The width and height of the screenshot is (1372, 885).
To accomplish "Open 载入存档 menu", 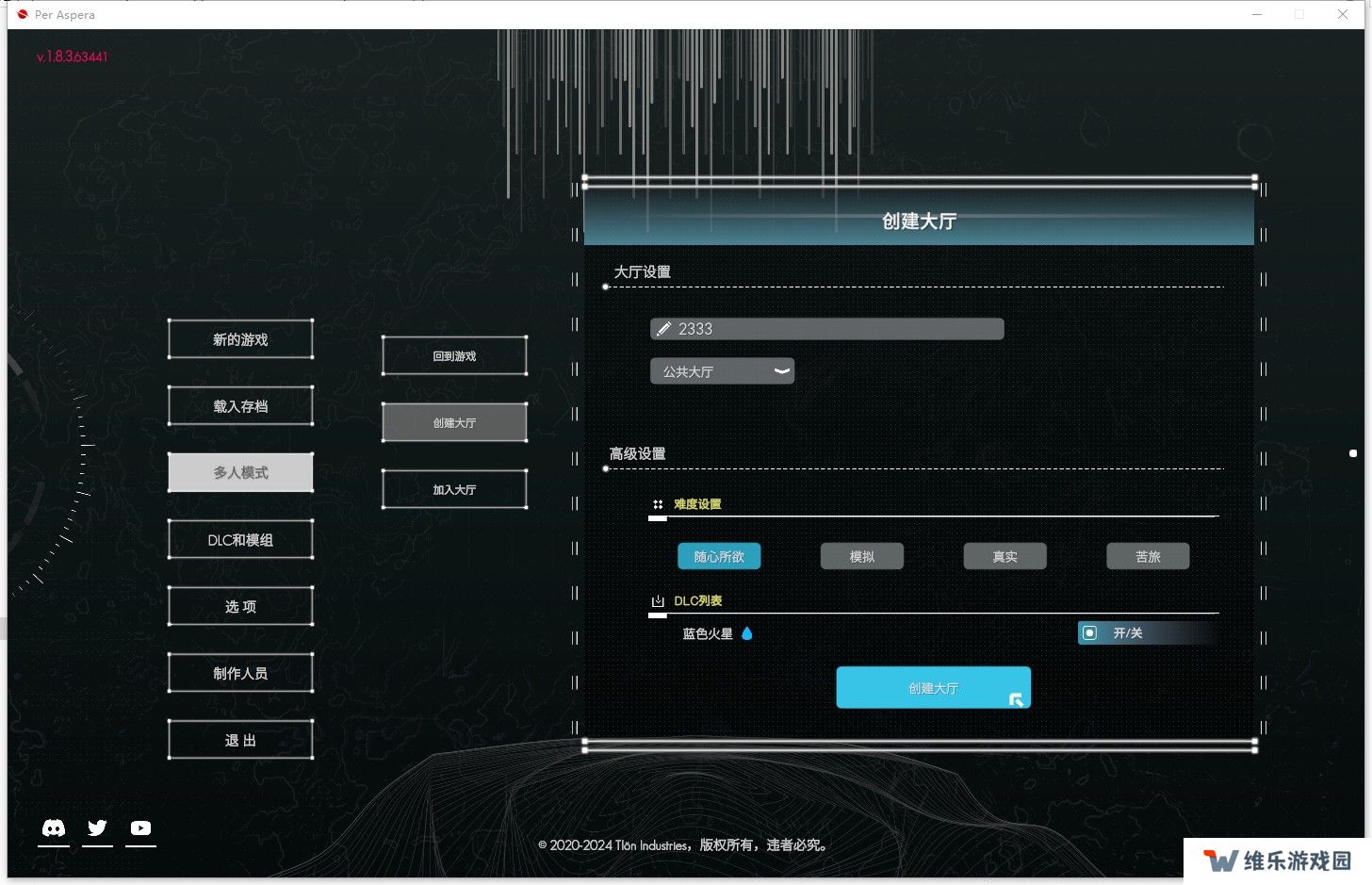I will (x=240, y=406).
